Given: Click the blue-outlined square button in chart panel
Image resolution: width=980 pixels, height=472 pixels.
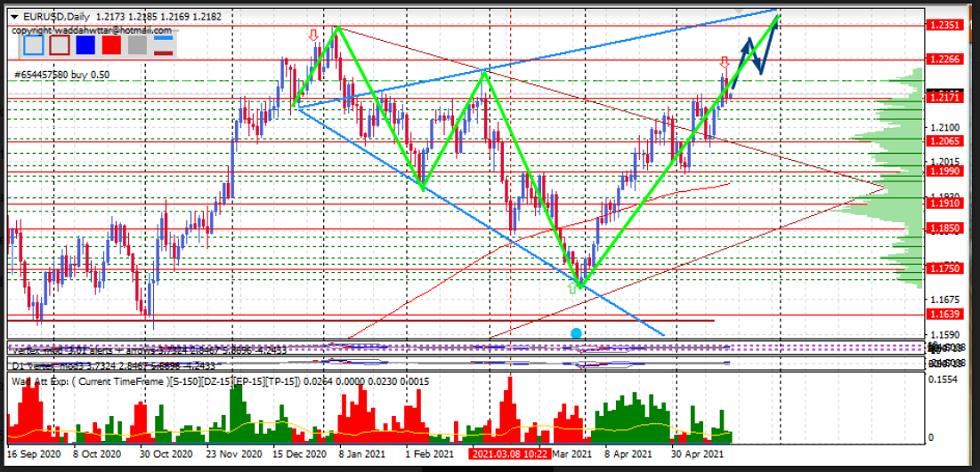Looking at the screenshot, I should [33, 44].
